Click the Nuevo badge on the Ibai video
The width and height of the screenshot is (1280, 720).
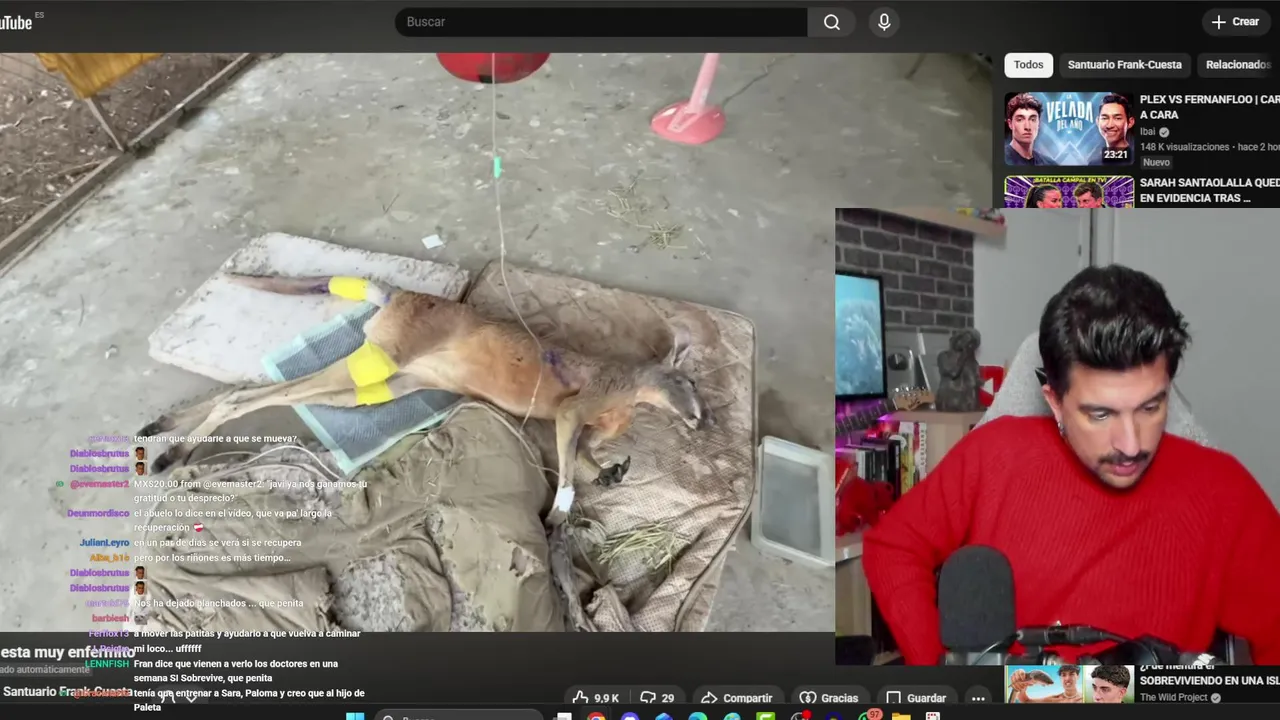coord(1156,162)
